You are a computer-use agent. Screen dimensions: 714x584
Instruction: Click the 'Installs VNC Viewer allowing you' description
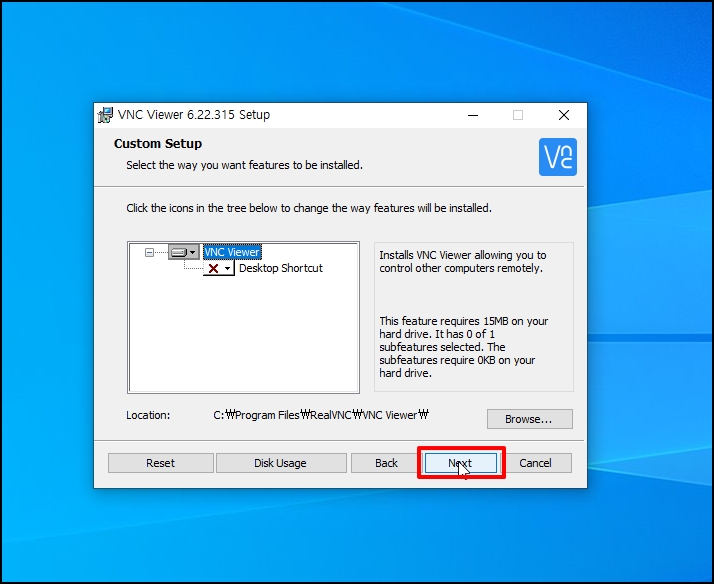coord(463,261)
